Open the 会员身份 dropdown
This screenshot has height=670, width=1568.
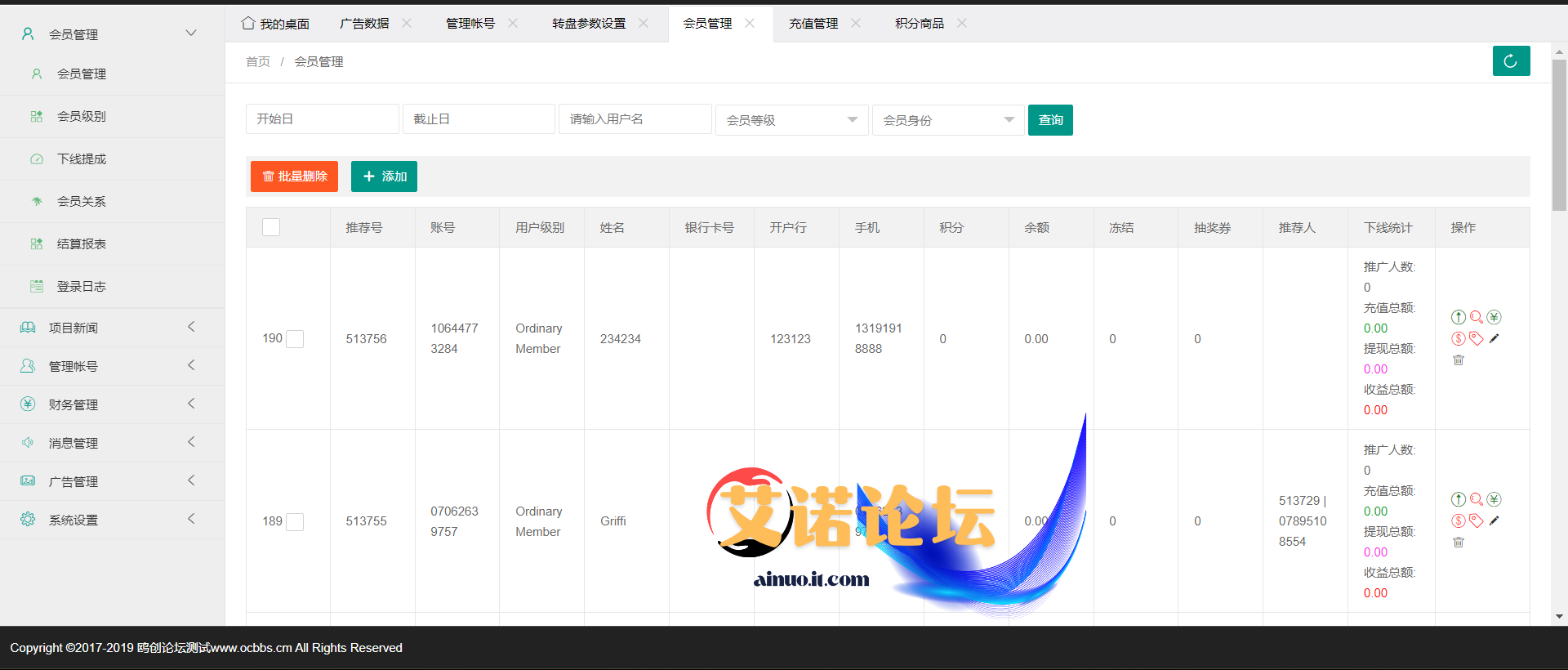click(x=947, y=120)
